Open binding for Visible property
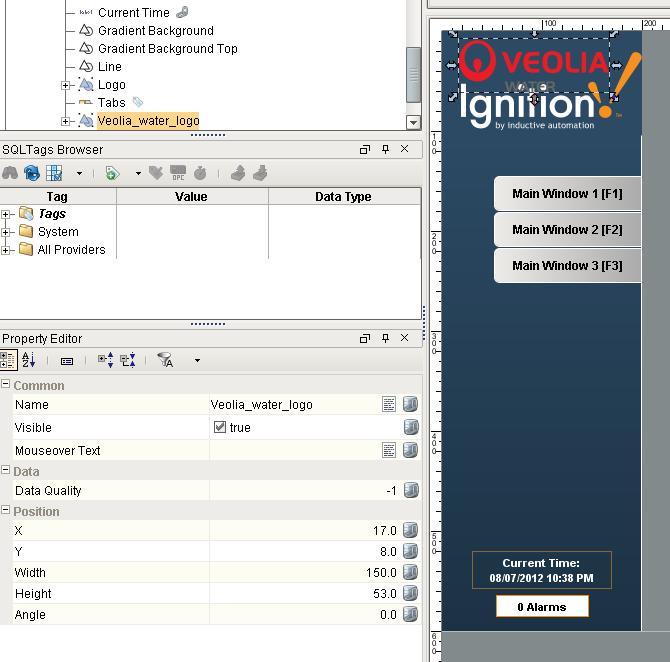 pyautogui.click(x=411, y=427)
